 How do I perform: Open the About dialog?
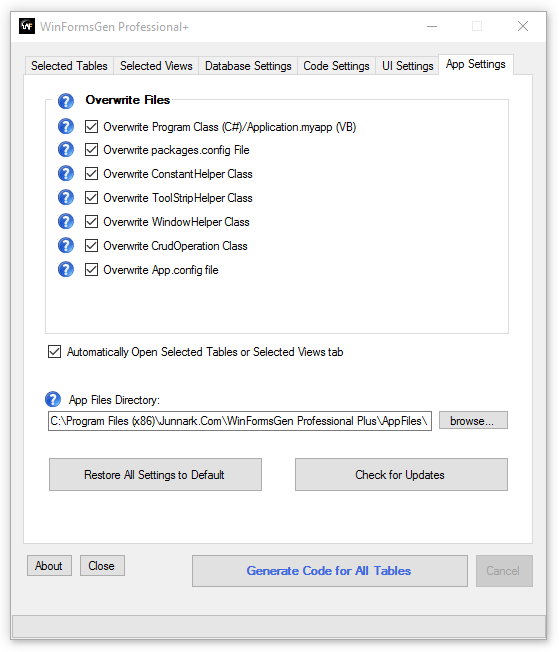[x=49, y=566]
